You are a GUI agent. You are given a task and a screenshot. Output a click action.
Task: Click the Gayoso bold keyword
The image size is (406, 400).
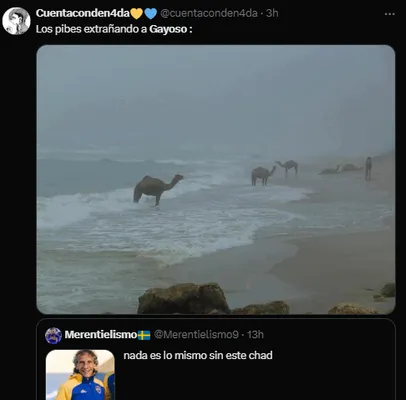click(168, 29)
